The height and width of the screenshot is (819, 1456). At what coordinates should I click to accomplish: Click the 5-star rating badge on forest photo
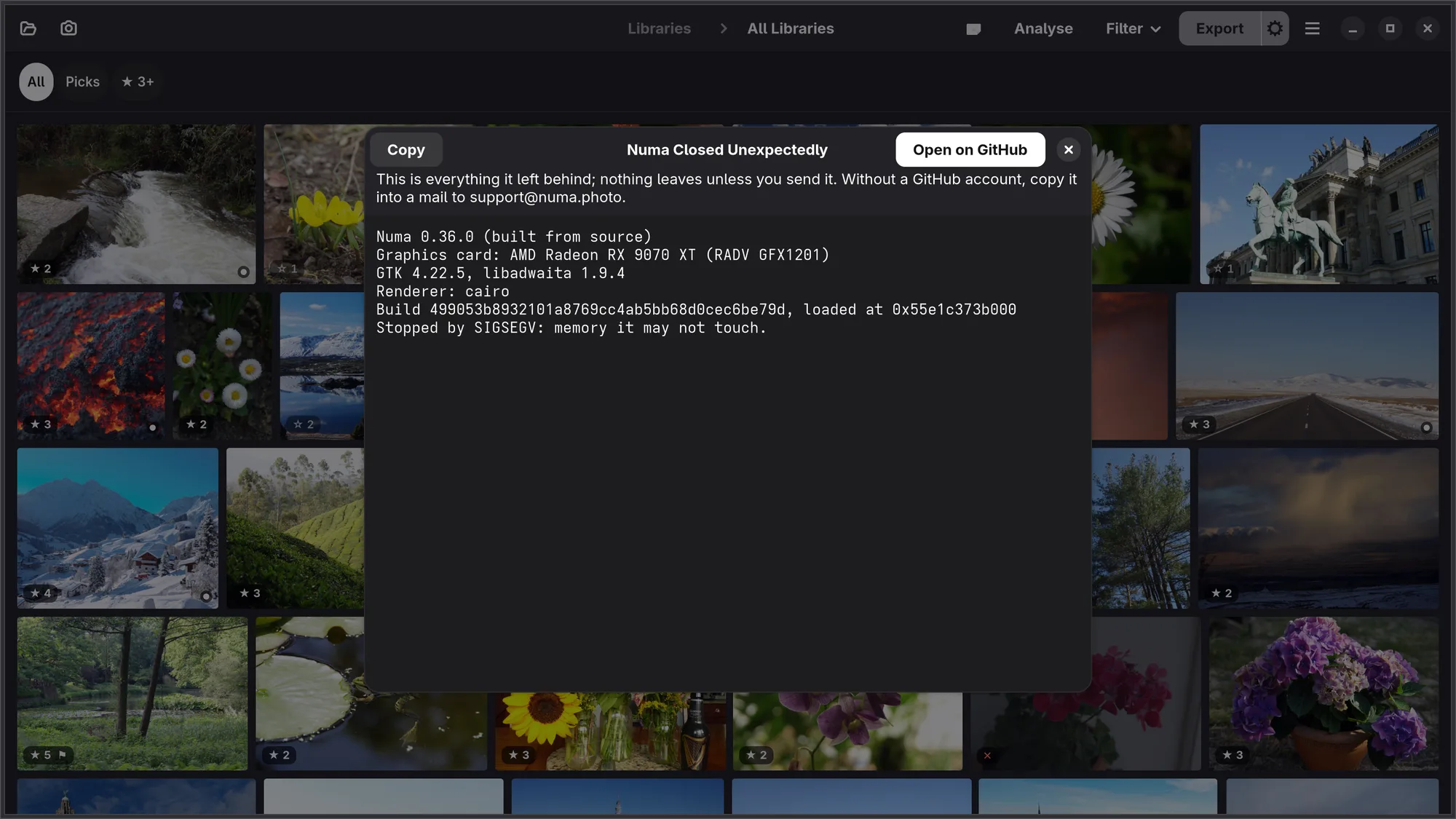pos(48,755)
